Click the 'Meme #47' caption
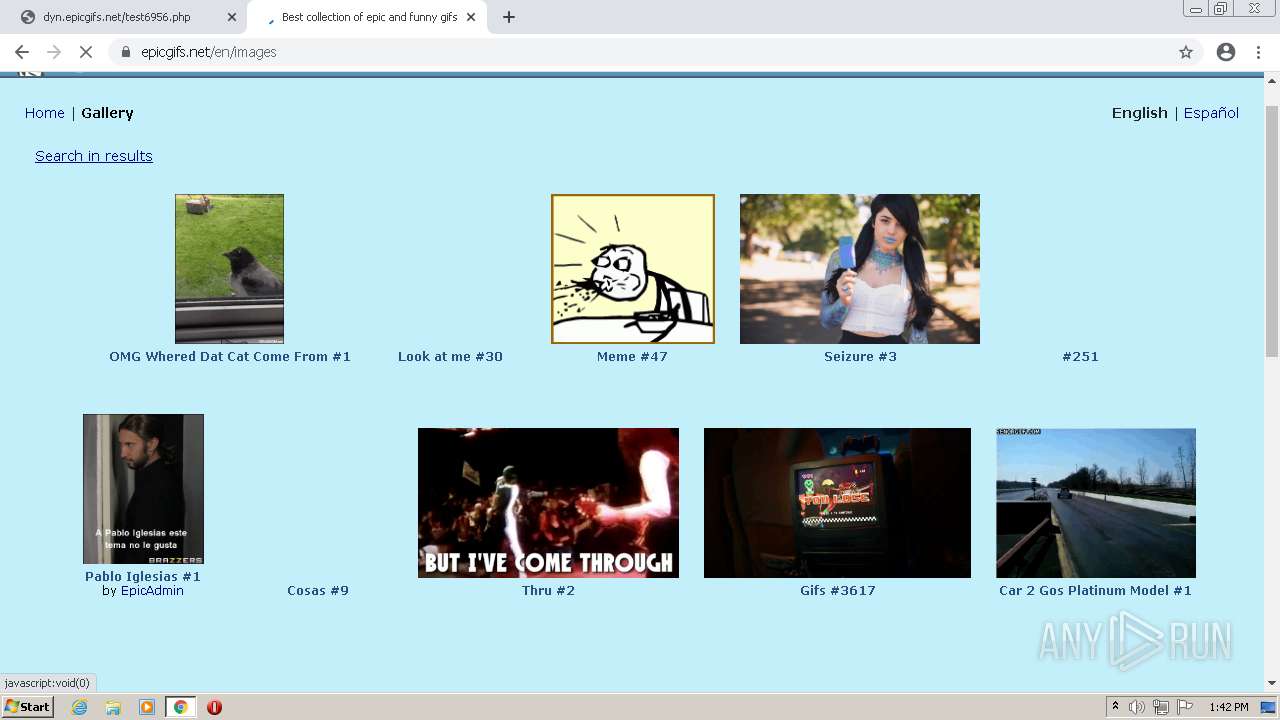This screenshot has width=1280, height=720. [632, 357]
